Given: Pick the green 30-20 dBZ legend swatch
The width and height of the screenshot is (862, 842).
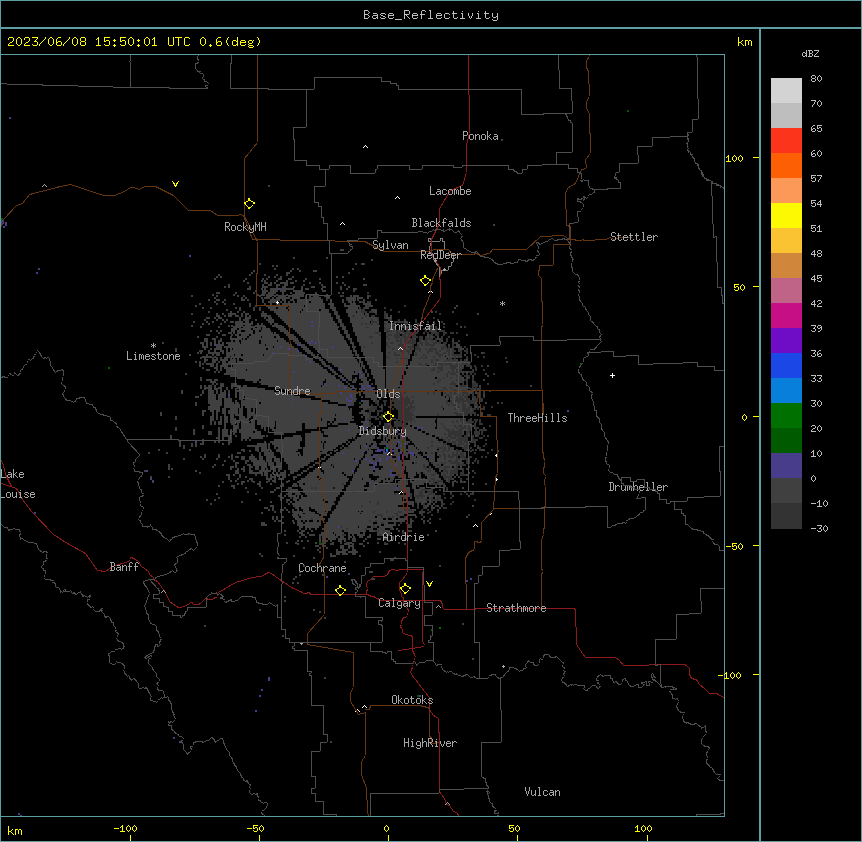Looking at the screenshot, I should [786, 416].
